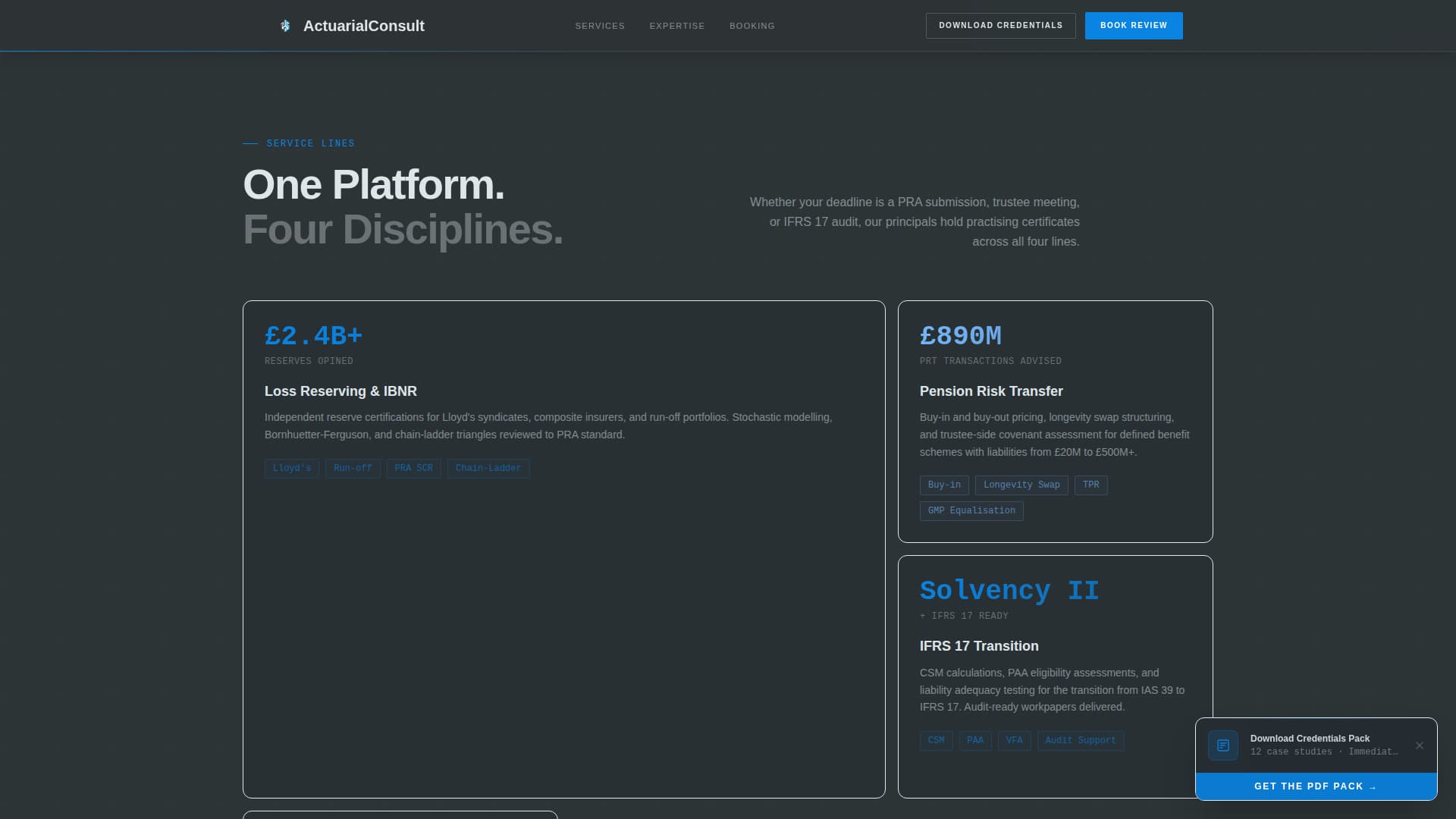The image size is (1456, 819).
Task: Click the GMP Equalisation tag chip
Action: tap(971, 510)
